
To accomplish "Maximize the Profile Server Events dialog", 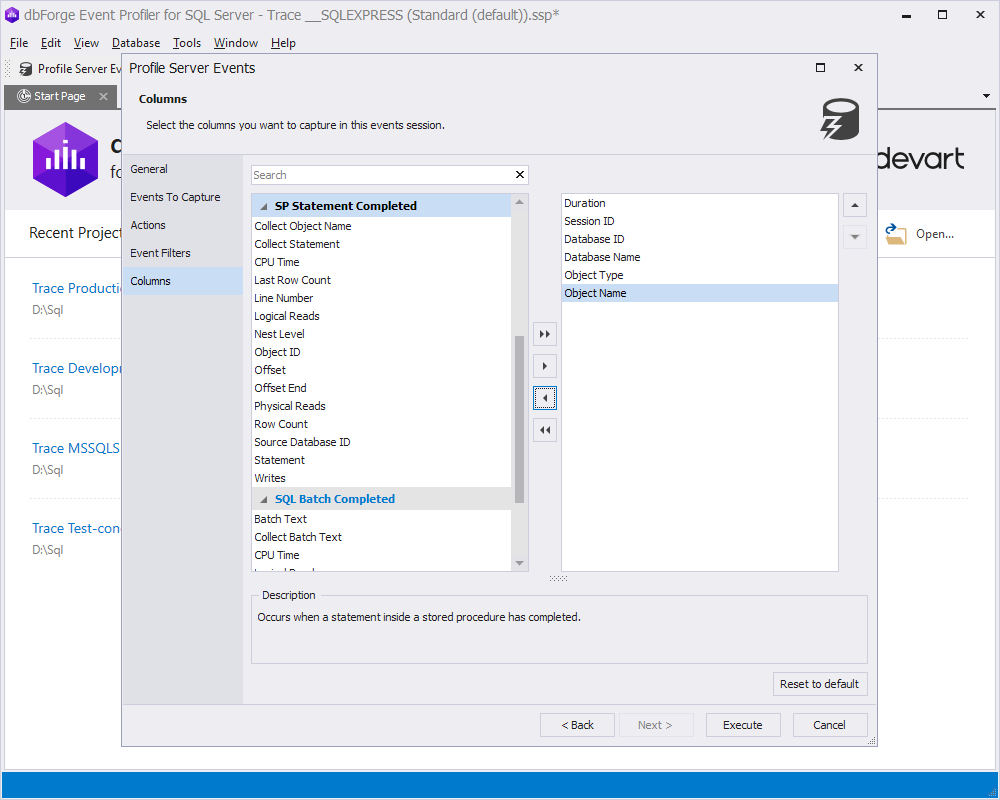I will (820, 68).
